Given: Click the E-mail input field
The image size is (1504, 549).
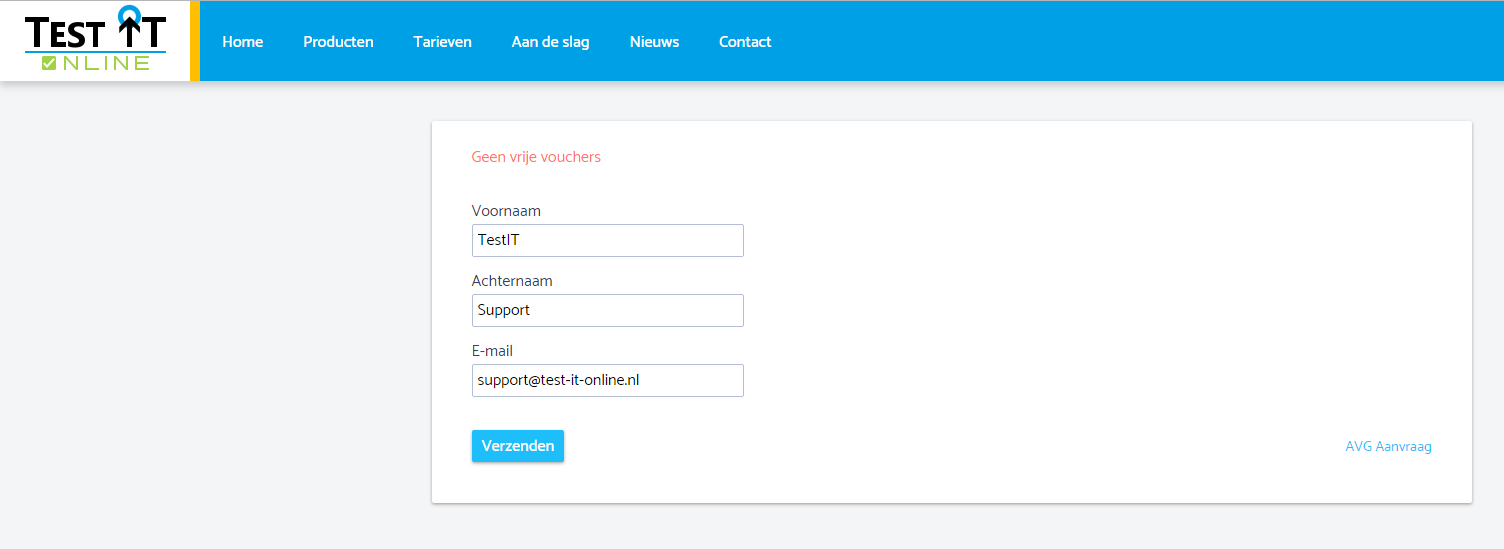Looking at the screenshot, I should [608, 380].
